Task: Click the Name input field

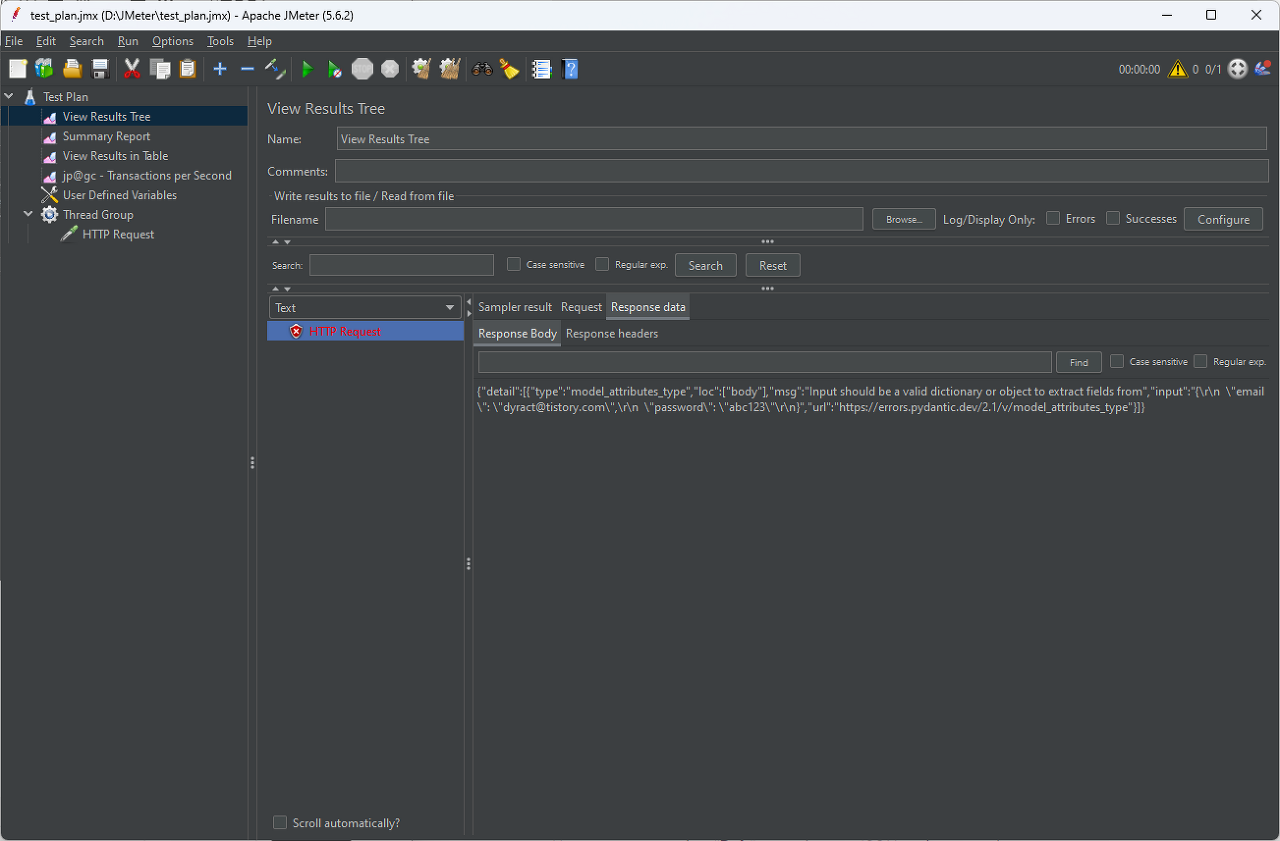Action: click(x=803, y=139)
